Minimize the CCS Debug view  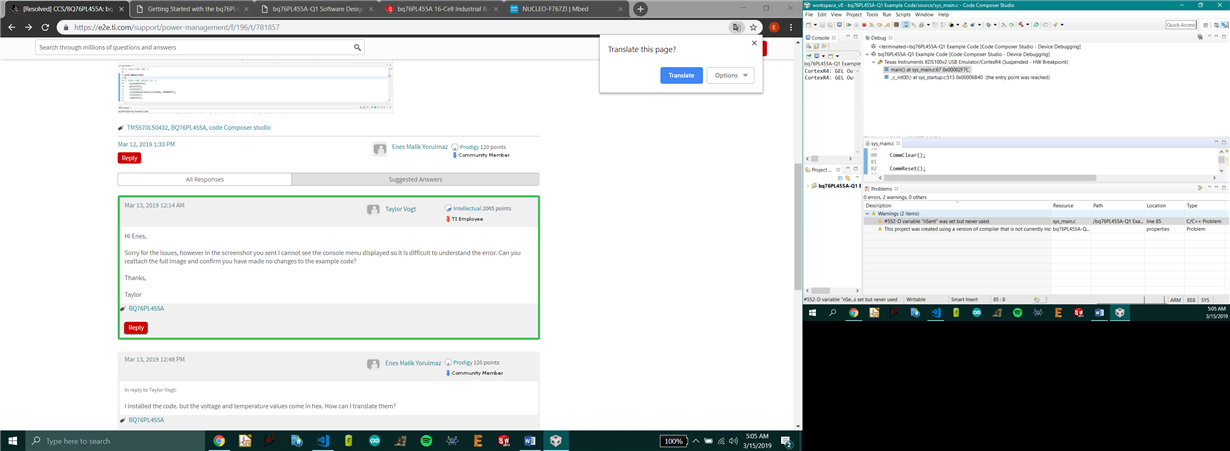tap(1214, 37)
